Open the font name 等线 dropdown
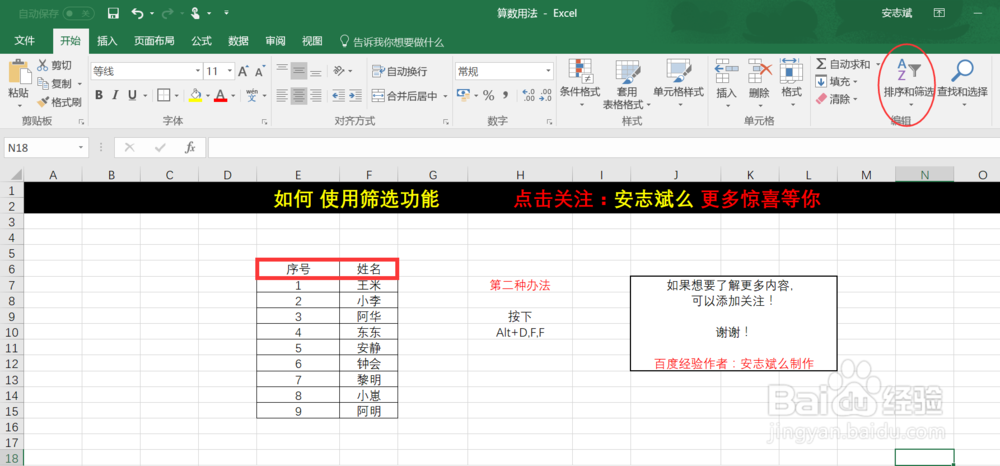The width and height of the screenshot is (1000, 466). (x=197, y=71)
